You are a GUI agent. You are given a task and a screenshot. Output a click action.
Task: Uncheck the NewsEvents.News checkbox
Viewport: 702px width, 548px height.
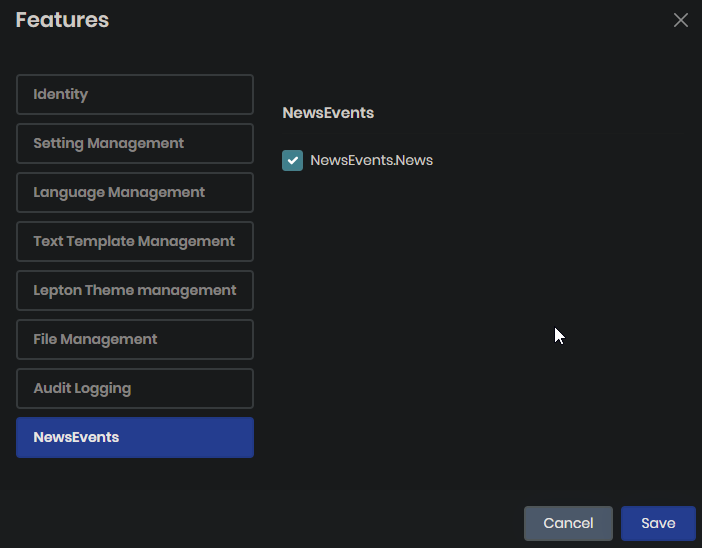(292, 160)
